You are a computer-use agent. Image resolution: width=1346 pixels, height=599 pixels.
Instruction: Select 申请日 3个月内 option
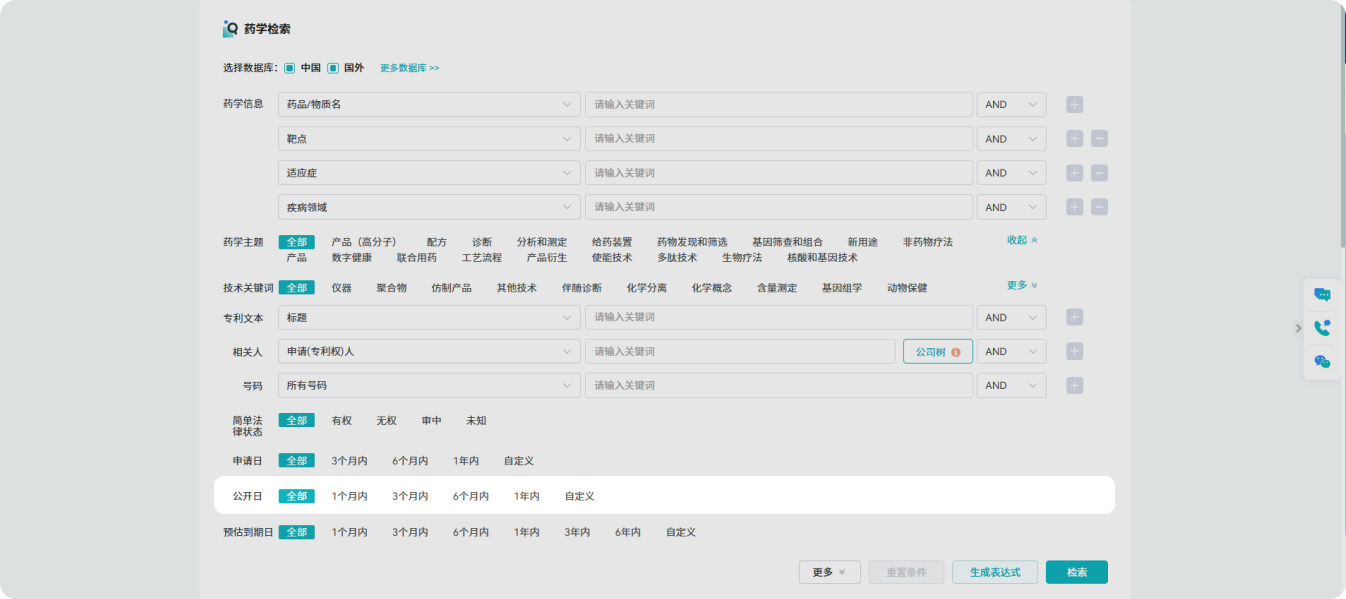[x=350, y=461]
